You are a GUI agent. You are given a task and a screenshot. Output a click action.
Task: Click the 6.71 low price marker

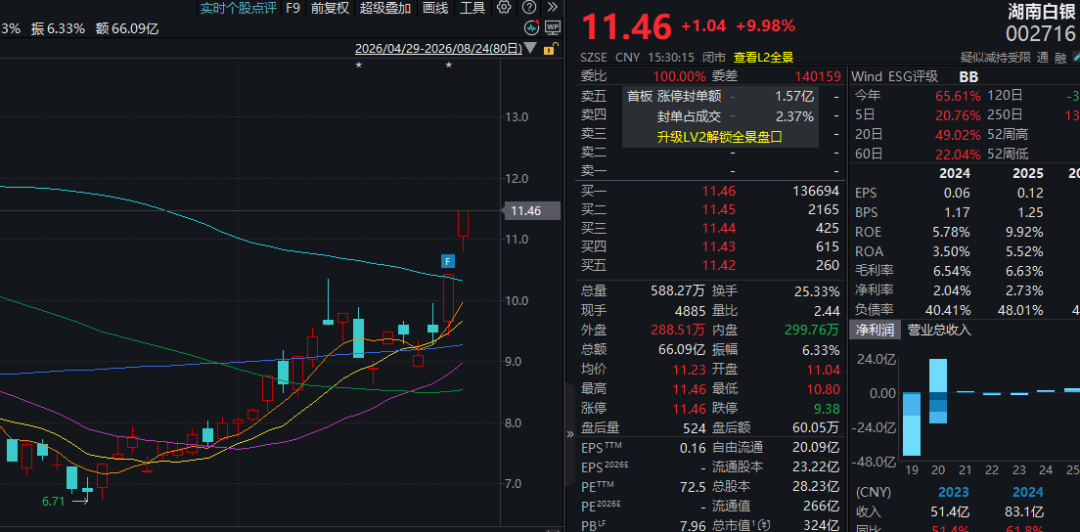coord(53,501)
